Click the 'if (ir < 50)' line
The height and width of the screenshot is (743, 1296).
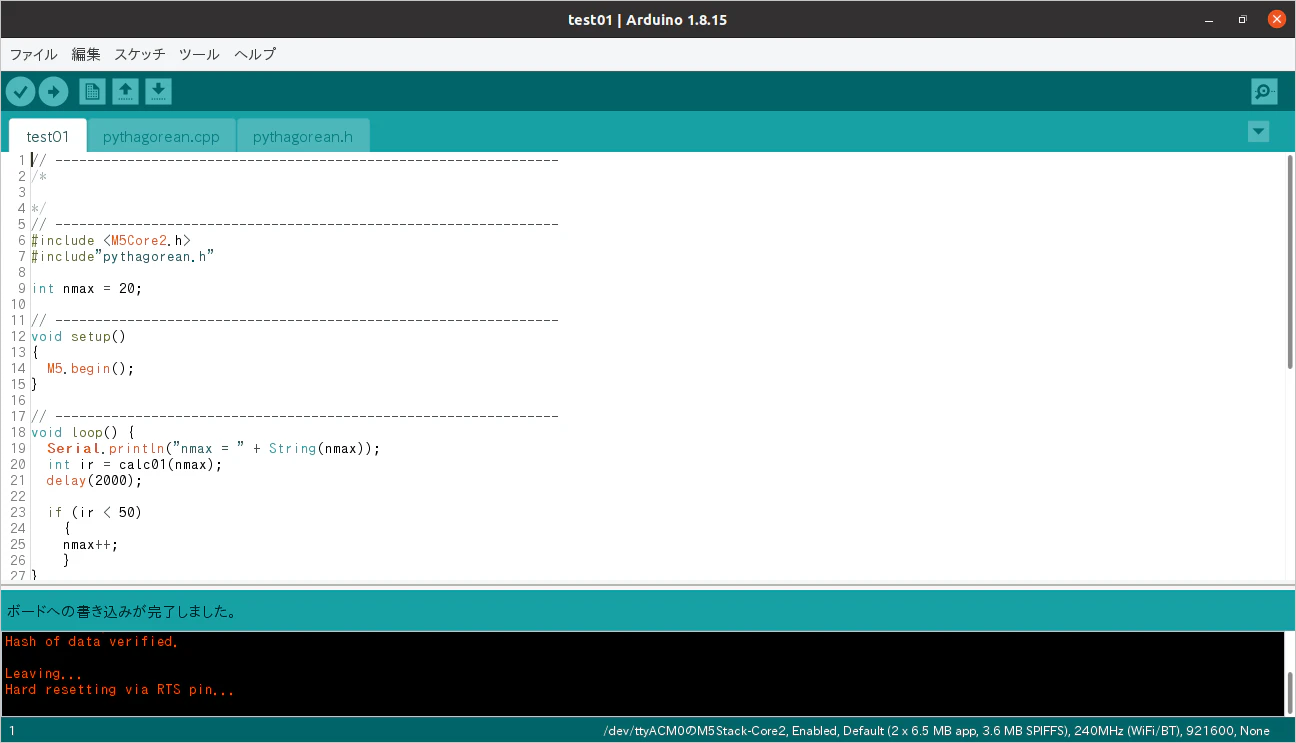click(x=95, y=512)
